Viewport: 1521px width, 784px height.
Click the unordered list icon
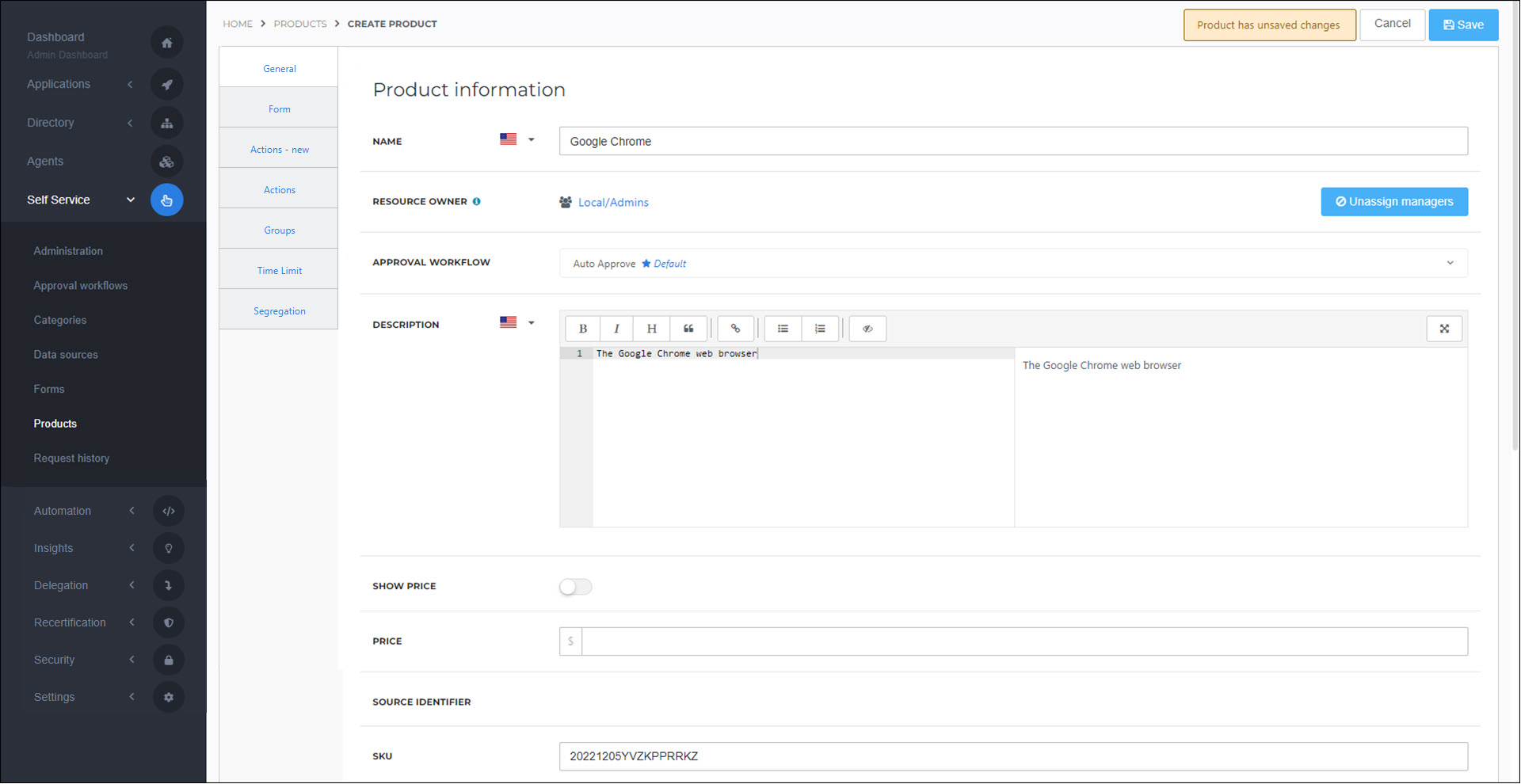tap(783, 329)
